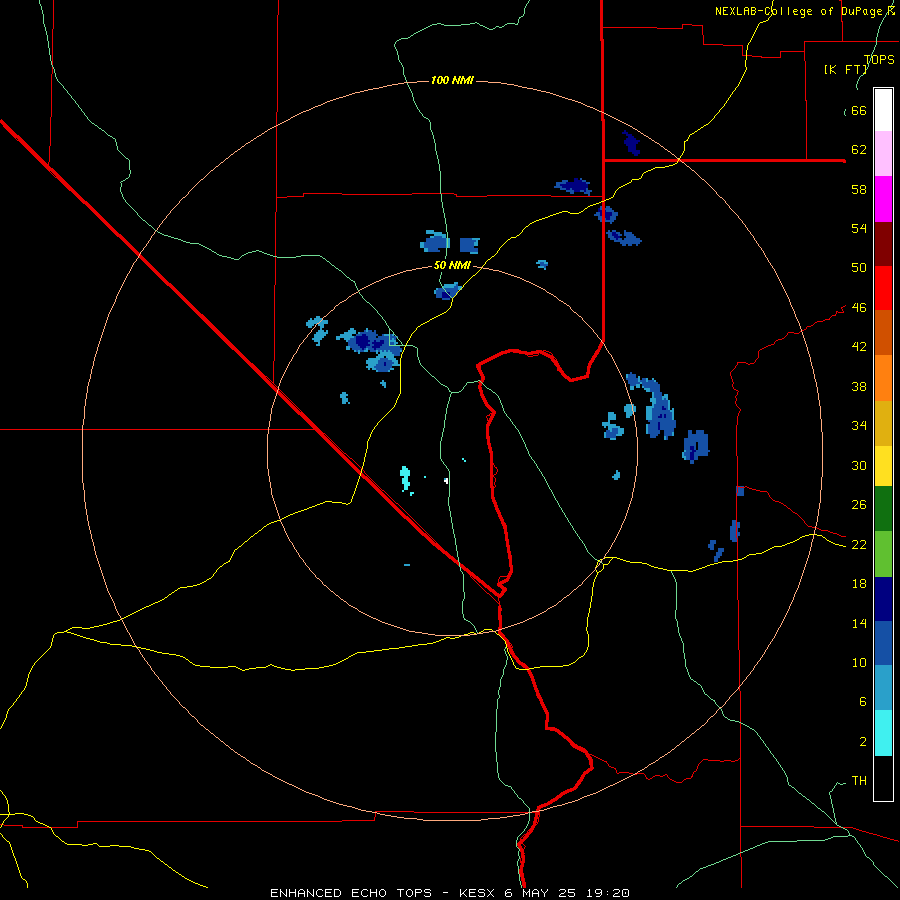Click the legend value "54"
Image resolution: width=900 pixels, height=900 pixels.
859,228
